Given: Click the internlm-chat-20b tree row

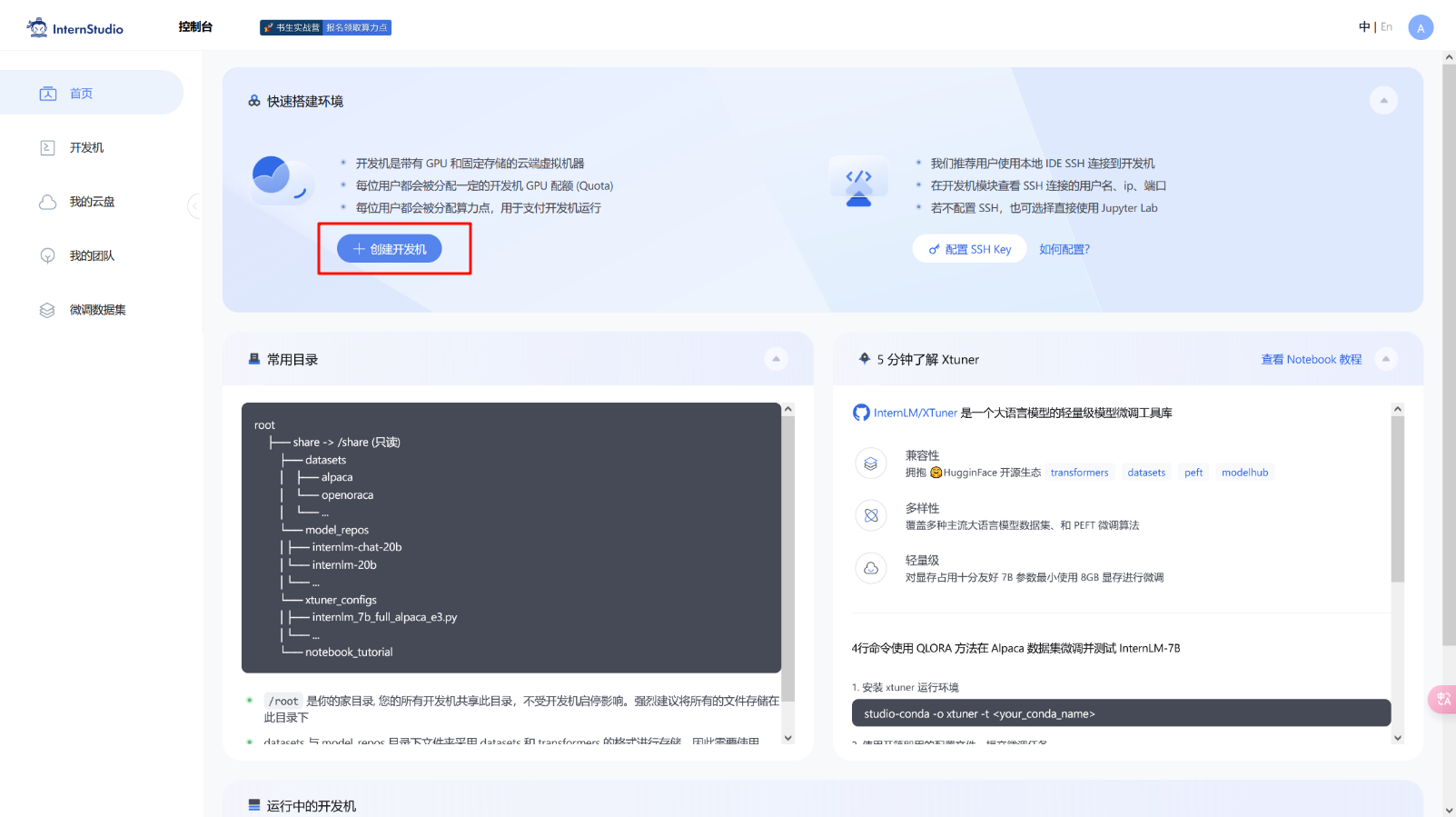Looking at the screenshot, I should (x=357, y=547).
